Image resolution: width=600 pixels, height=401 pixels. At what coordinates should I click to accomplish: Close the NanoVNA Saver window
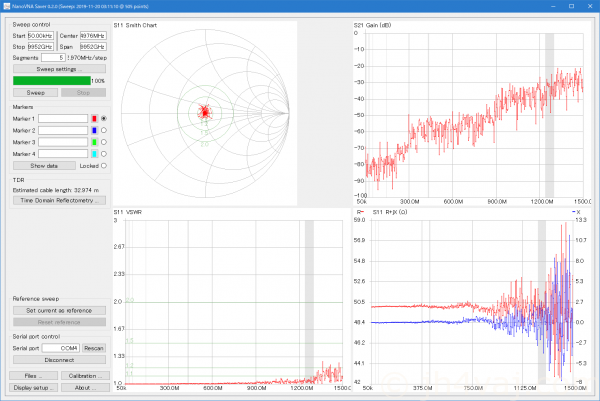pyautogui.click(x=590, y=6)
